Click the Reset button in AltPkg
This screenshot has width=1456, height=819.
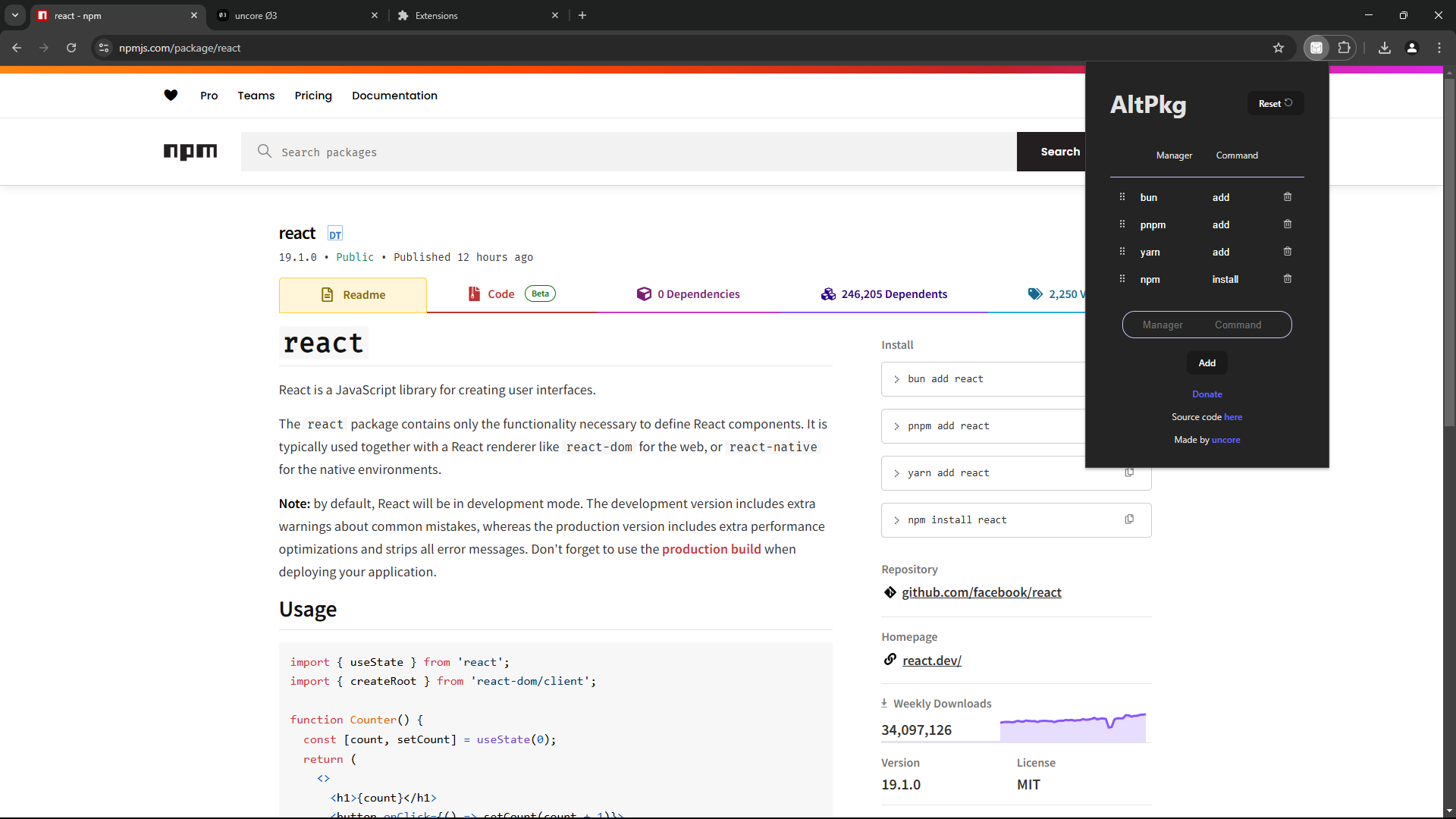coord(1275,104)
